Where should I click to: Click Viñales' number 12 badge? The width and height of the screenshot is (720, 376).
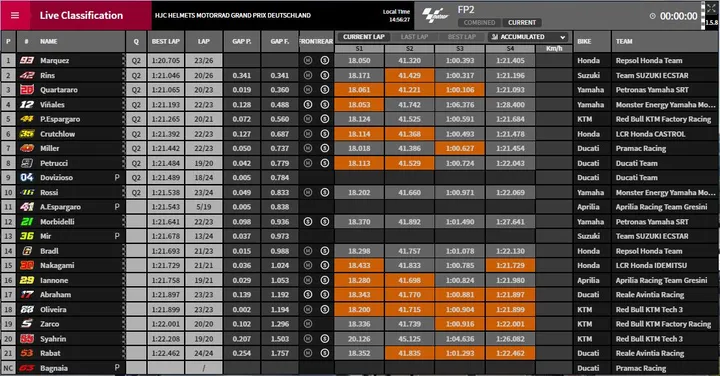[x=27, y=104]
